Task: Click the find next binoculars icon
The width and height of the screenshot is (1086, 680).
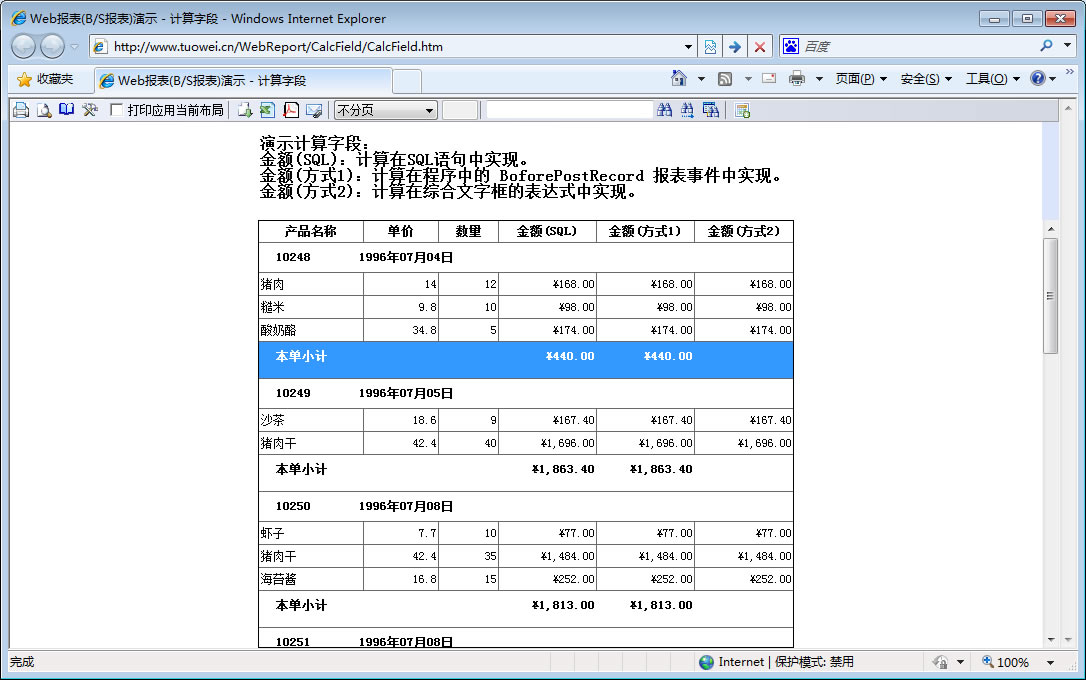Action: click(687, 110)
